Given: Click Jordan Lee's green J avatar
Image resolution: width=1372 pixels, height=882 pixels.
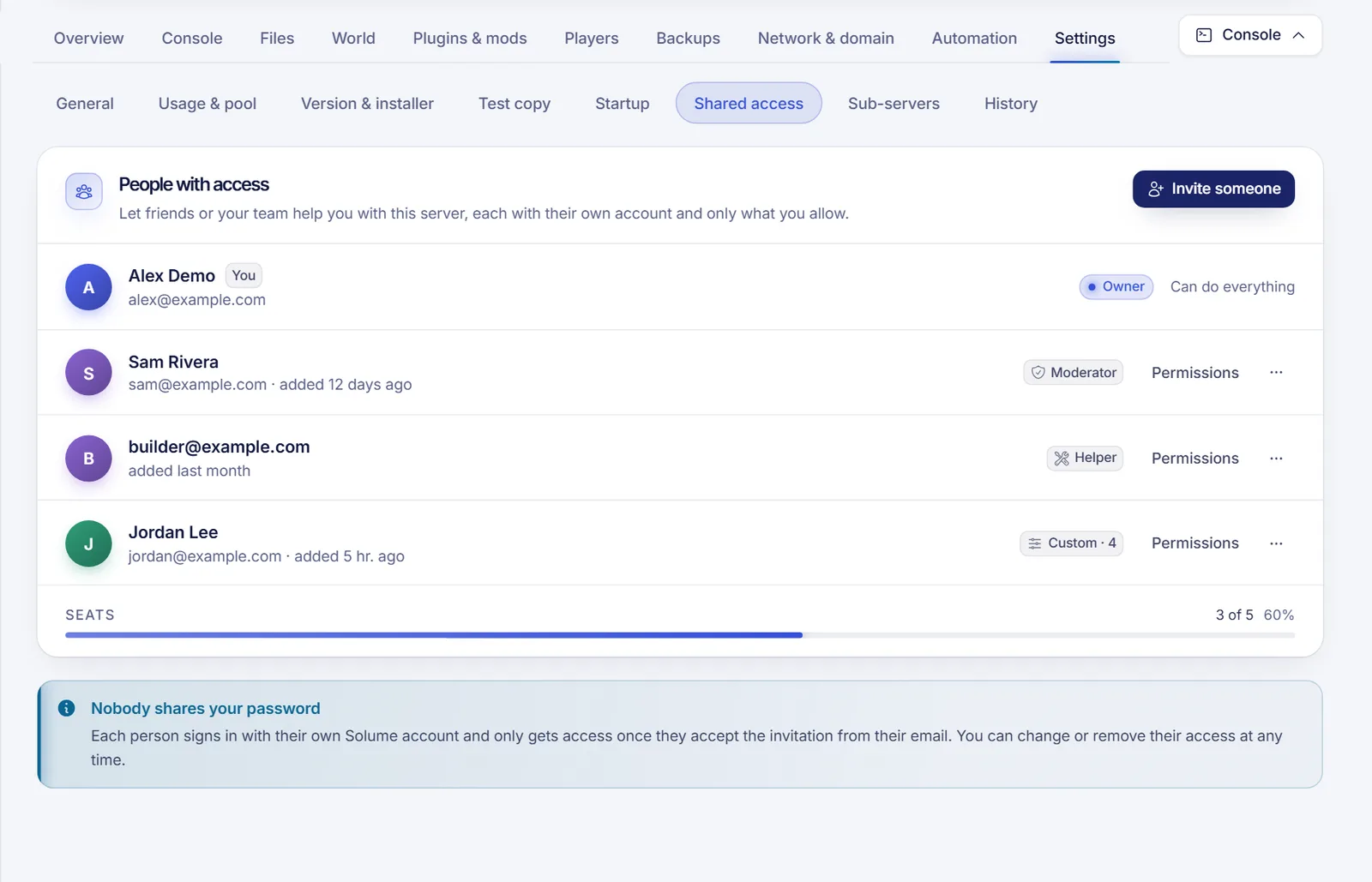Looking at the screenshot, I should click(x=88, y=543).
